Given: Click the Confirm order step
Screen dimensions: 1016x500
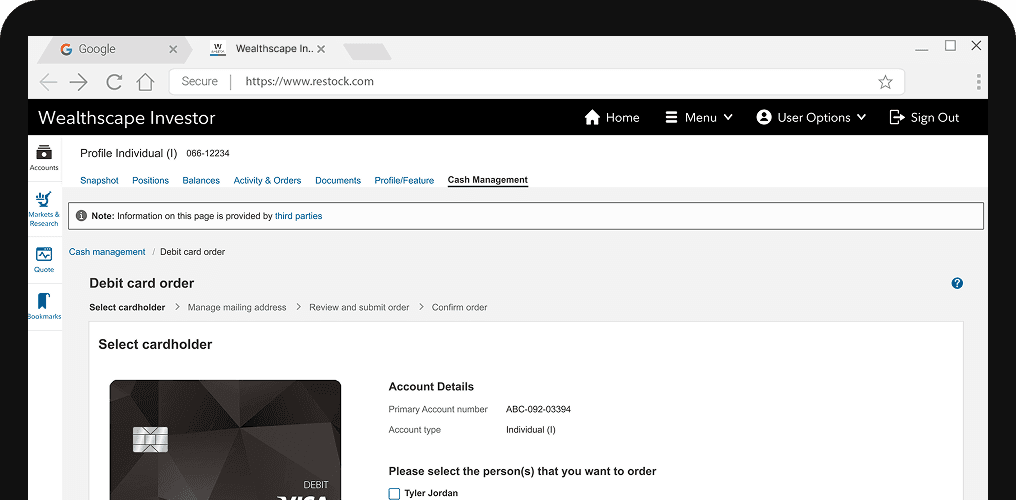Looking at the screenshot, I should (459, 308).
